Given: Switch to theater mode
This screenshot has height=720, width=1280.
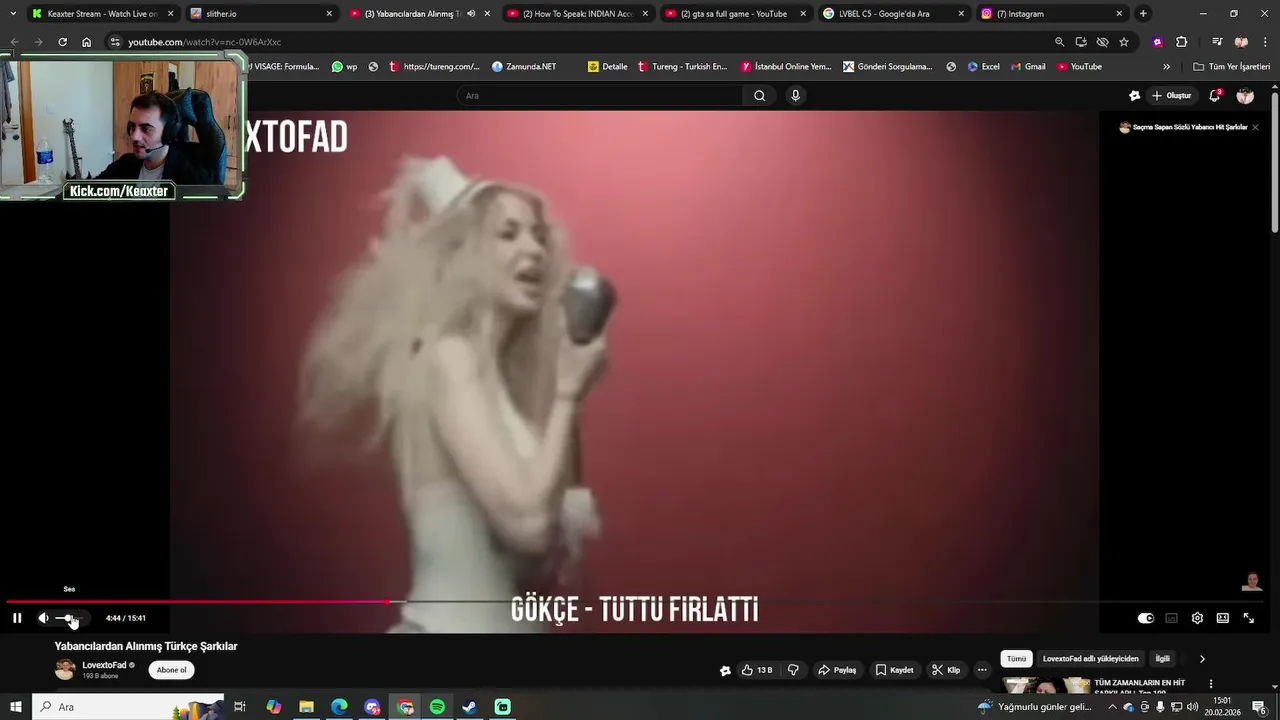Looking at the screenshot, I should point(1222,618).
